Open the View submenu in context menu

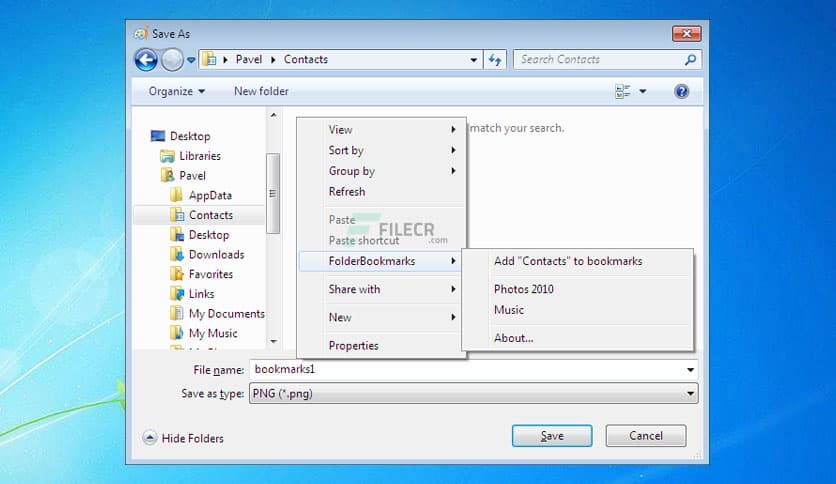pos(382,130)
